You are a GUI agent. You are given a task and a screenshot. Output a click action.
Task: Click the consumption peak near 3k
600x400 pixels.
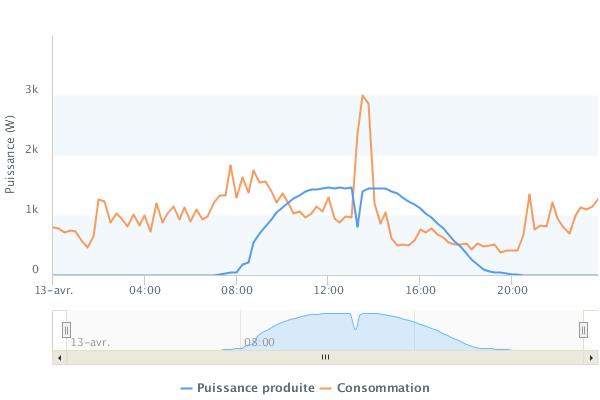coord(362,96)
